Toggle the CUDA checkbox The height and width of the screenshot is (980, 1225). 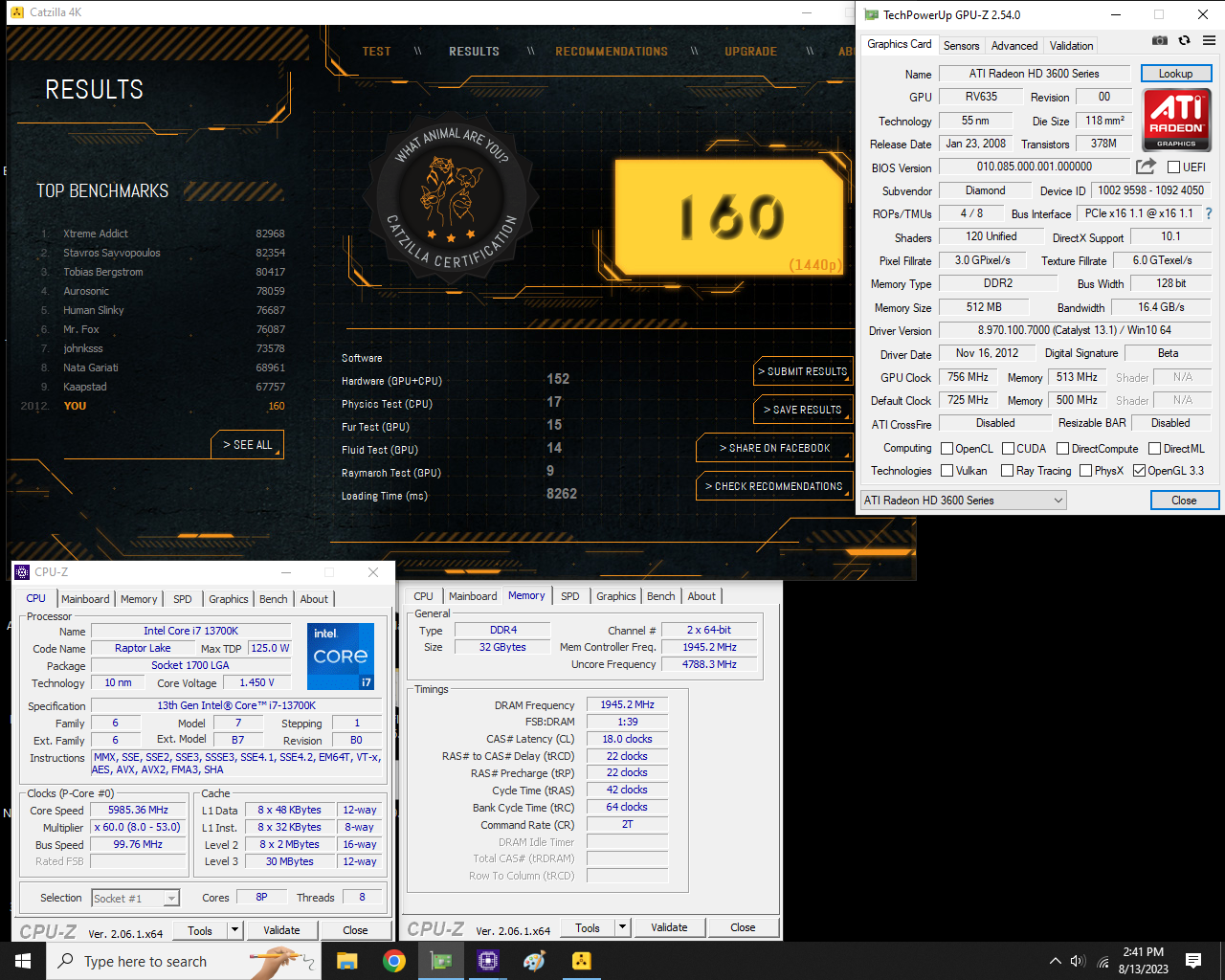click(x=1008, y=449)
